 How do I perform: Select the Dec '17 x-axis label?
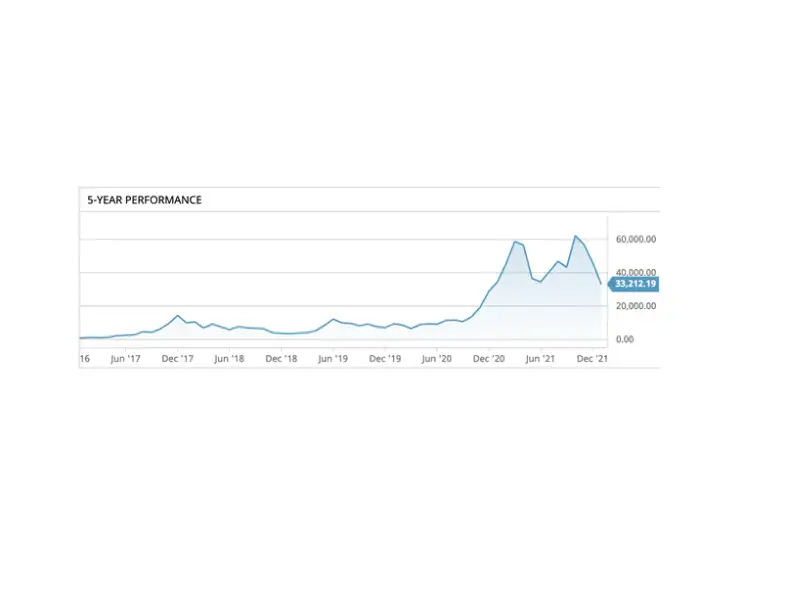[x=177, y=358]
